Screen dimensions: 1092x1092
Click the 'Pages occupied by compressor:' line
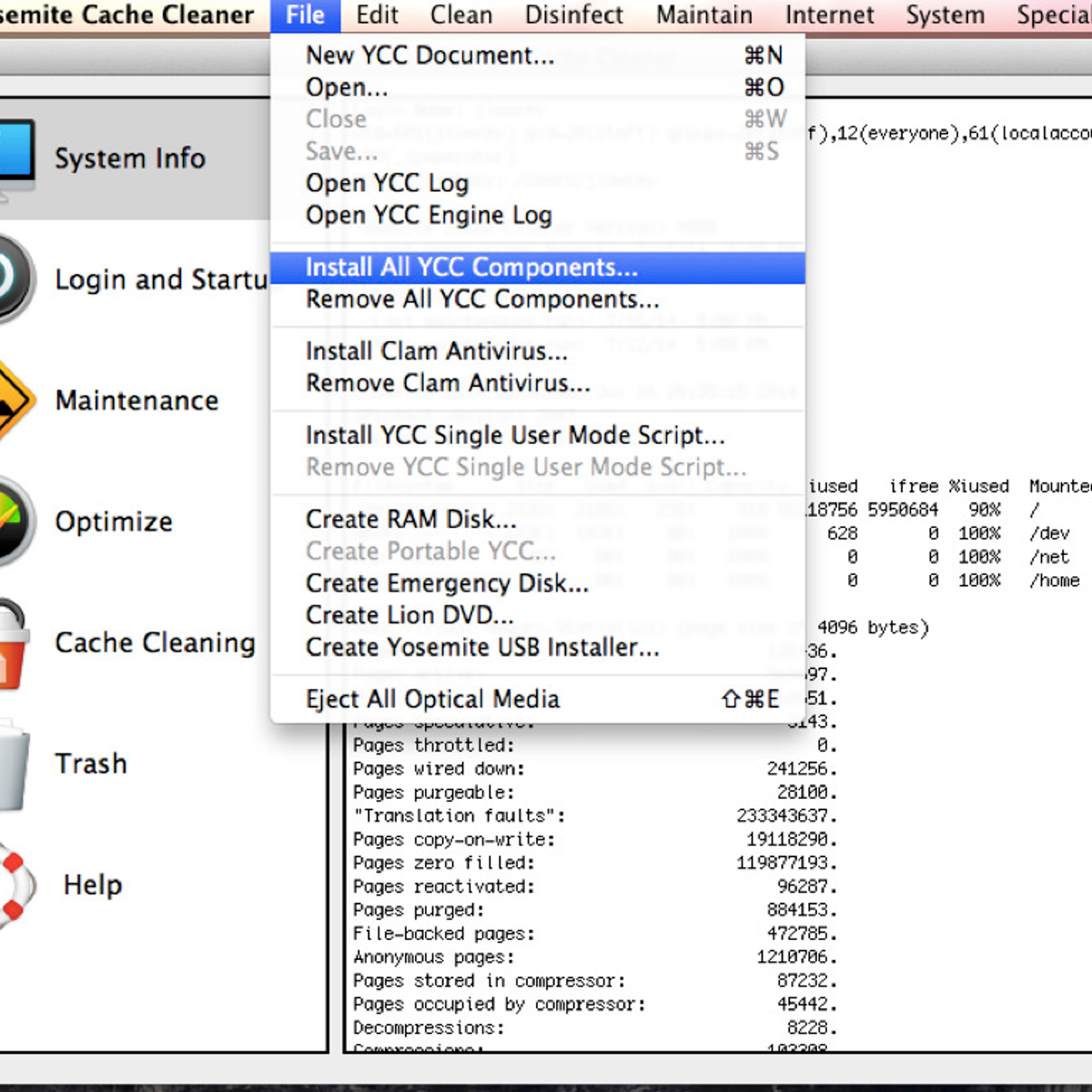point(595,1005)
